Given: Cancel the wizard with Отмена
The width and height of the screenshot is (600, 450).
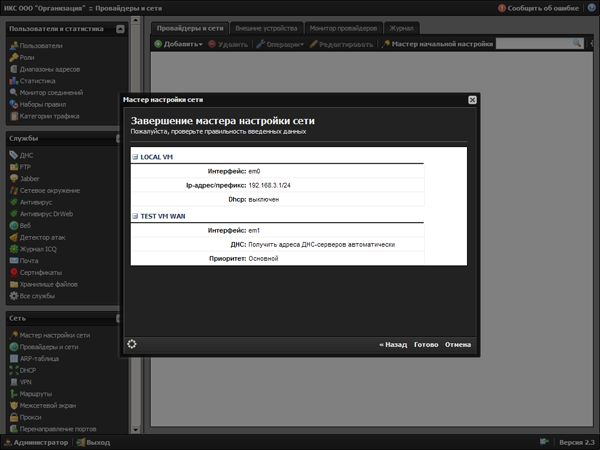Looking at the screenshot, I should (458, 344).
